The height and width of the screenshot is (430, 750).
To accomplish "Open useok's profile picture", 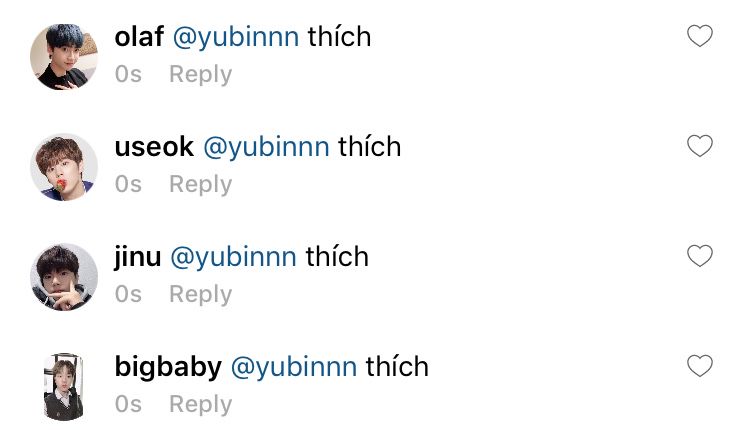I will (x=64, y=167).
